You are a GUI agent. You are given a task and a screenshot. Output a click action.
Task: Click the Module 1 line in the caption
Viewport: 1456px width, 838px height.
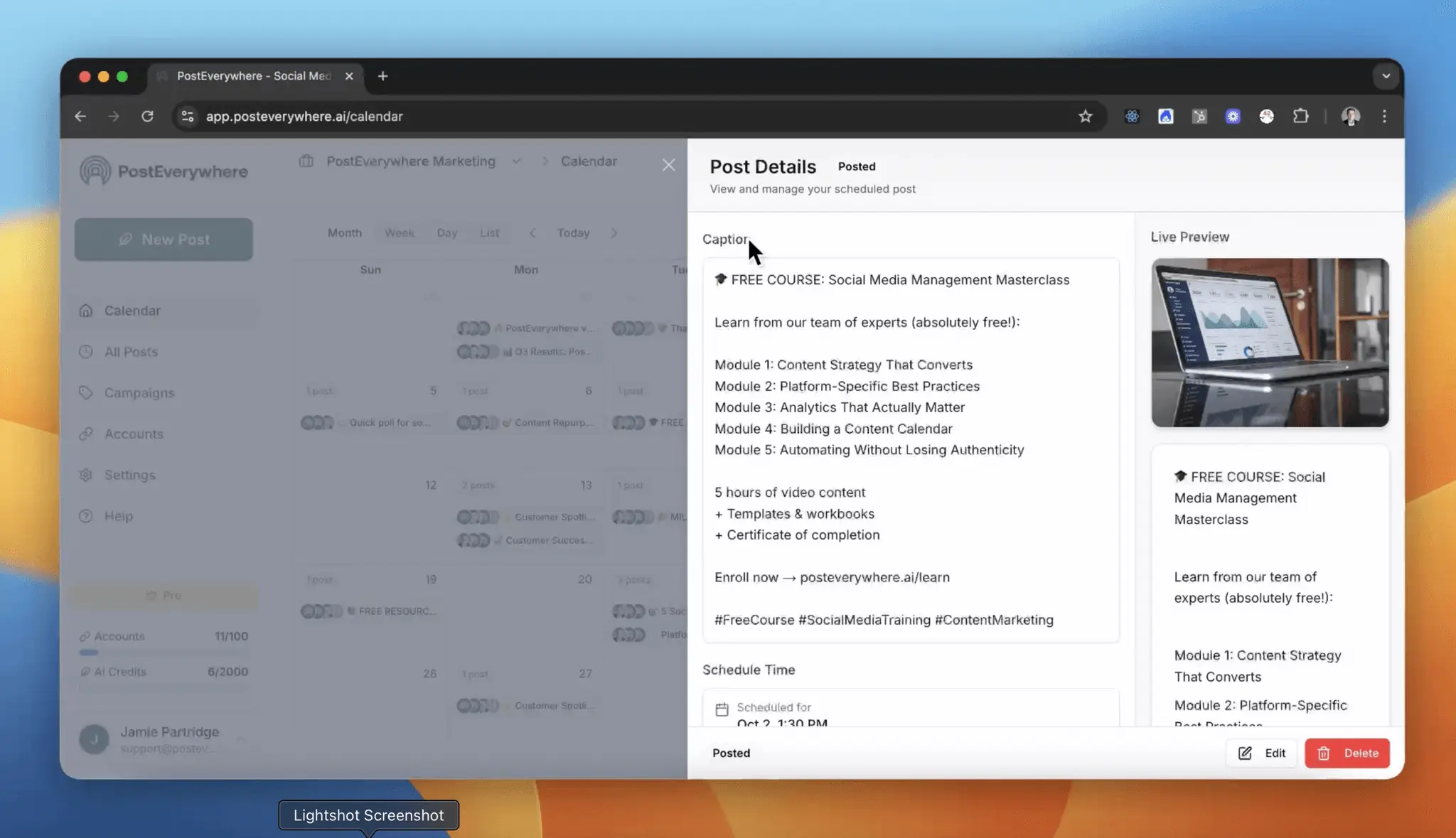pyautogui.click(x=843, y=365)
